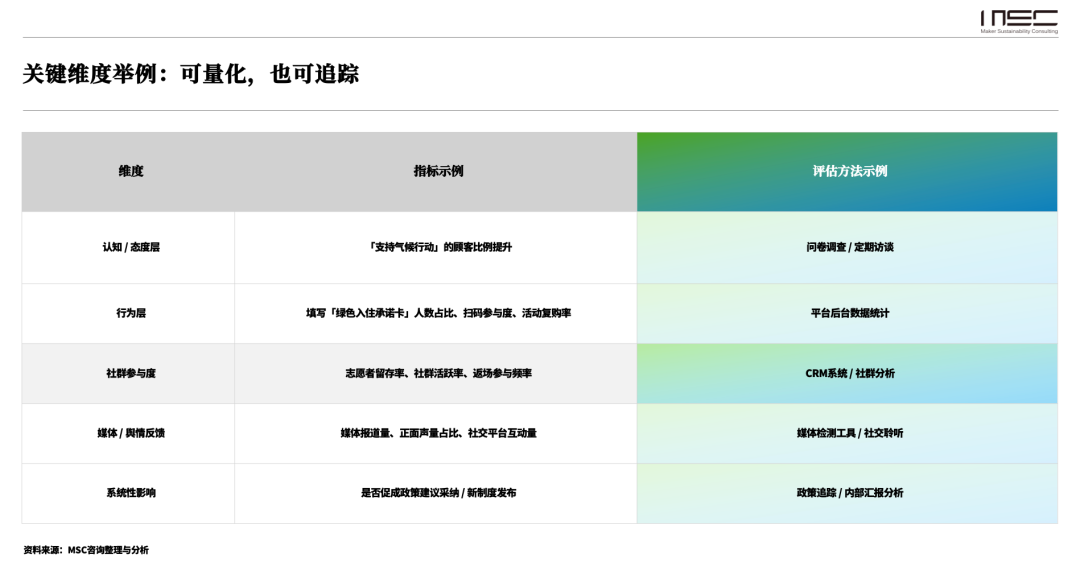This screenshot has height=571, width=1080.
Task: Click the 媒体检测工具 / 社交聆听 cell
Action: 849,433
